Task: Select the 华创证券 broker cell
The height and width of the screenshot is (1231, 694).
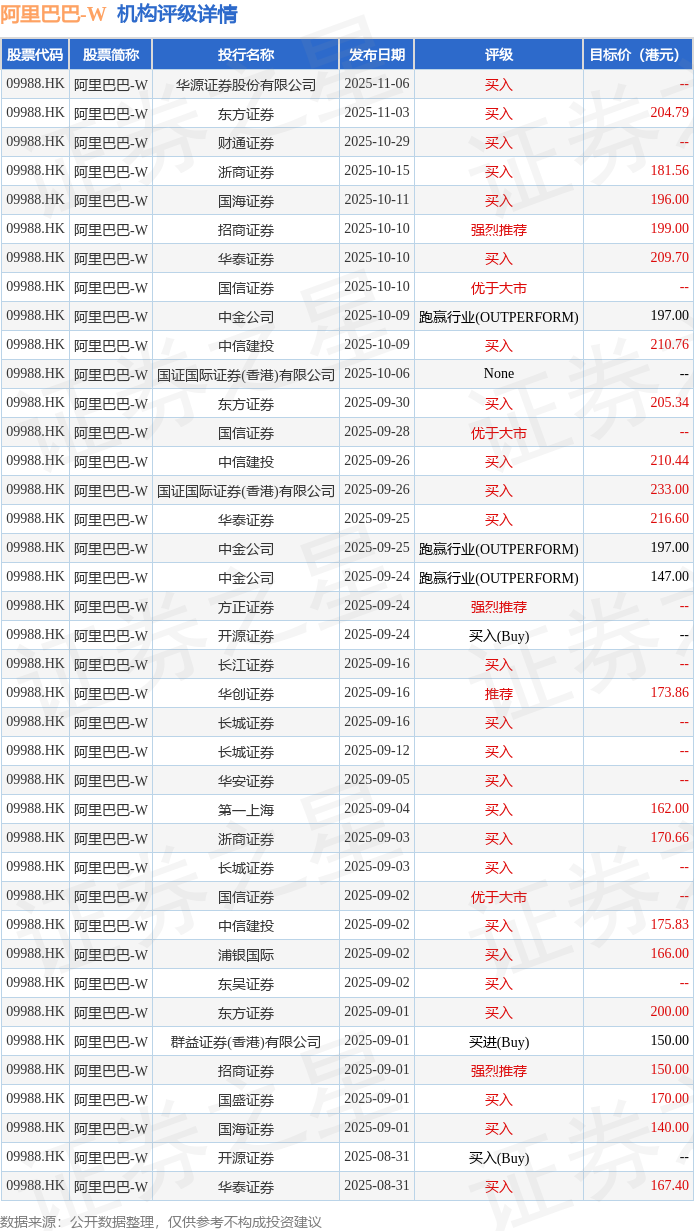Action: pyautogui.click(x=246, y=694)
